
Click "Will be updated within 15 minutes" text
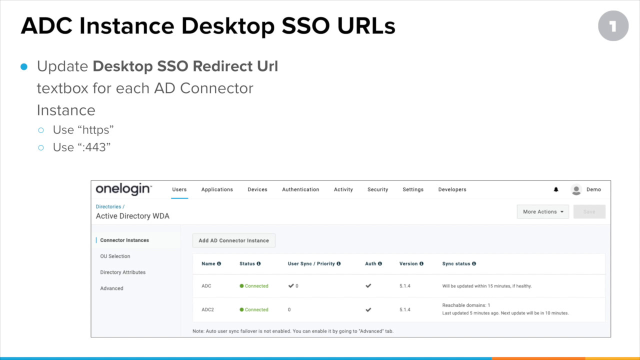pos(487,286)
